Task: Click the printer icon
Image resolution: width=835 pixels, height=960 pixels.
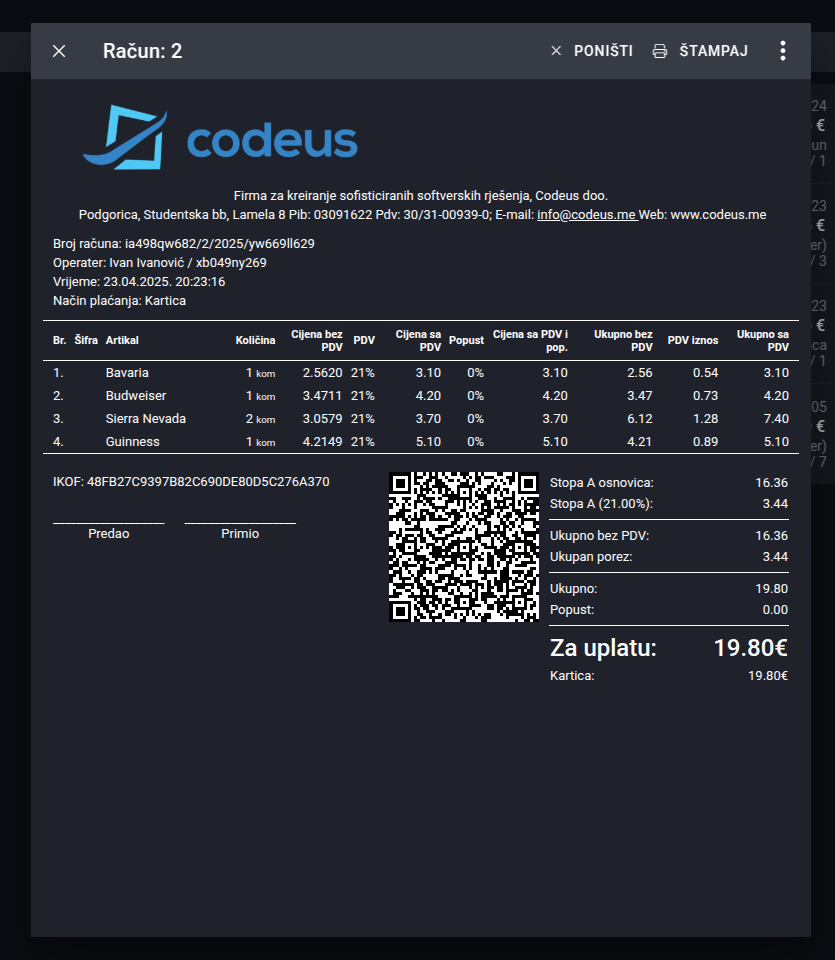Action: point(659,51)
